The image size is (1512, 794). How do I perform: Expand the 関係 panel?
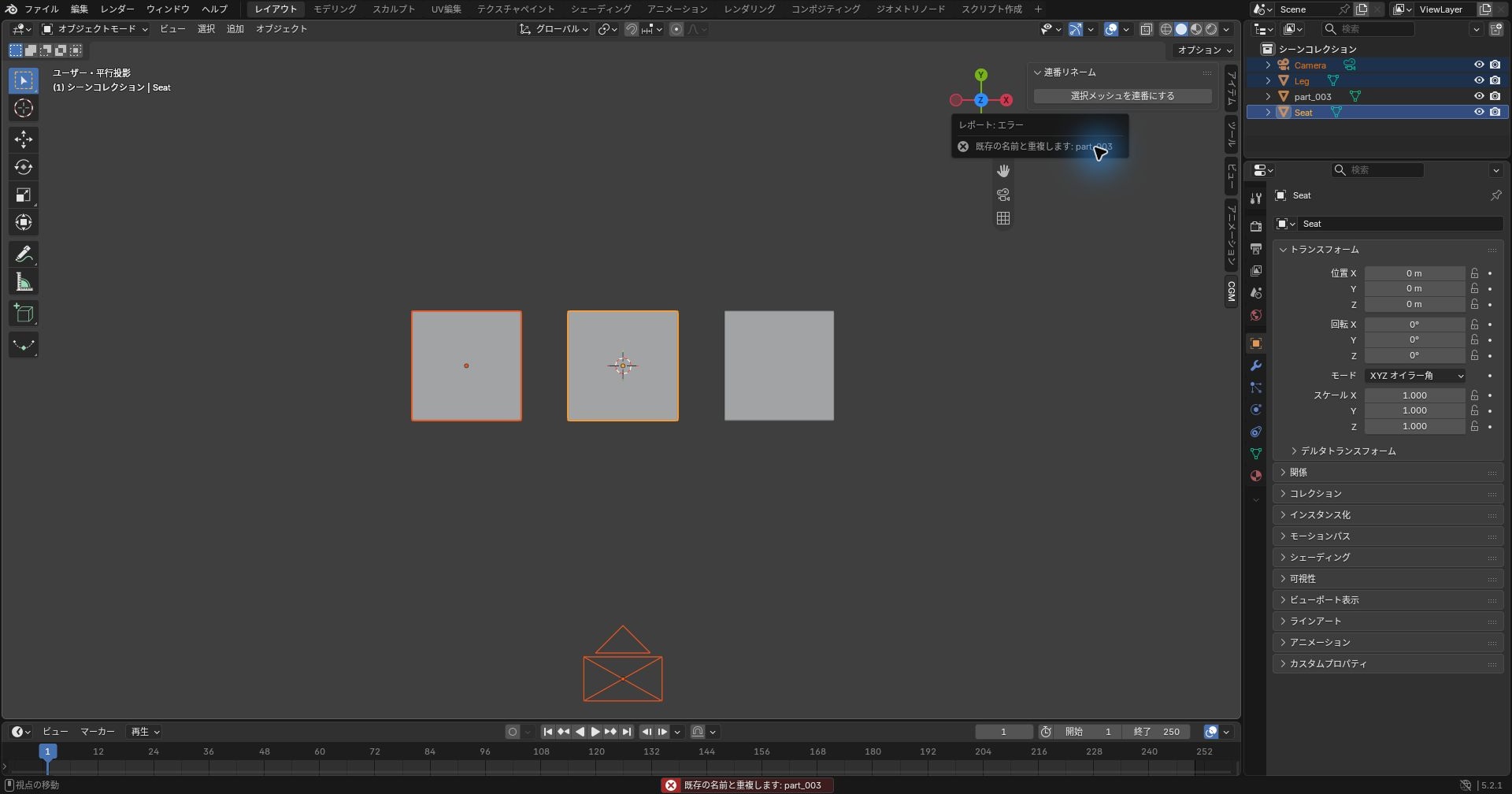click(x=1388, y=473)
